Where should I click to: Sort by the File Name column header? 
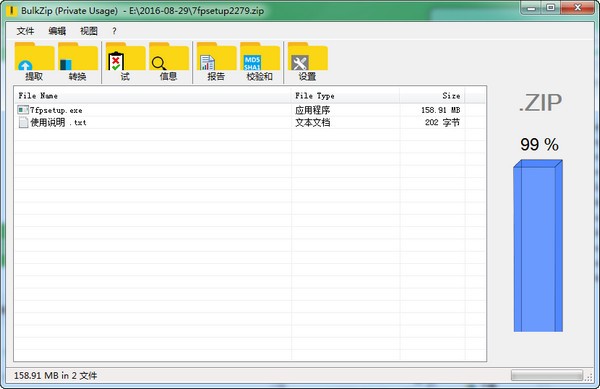(x=153, y=96)
